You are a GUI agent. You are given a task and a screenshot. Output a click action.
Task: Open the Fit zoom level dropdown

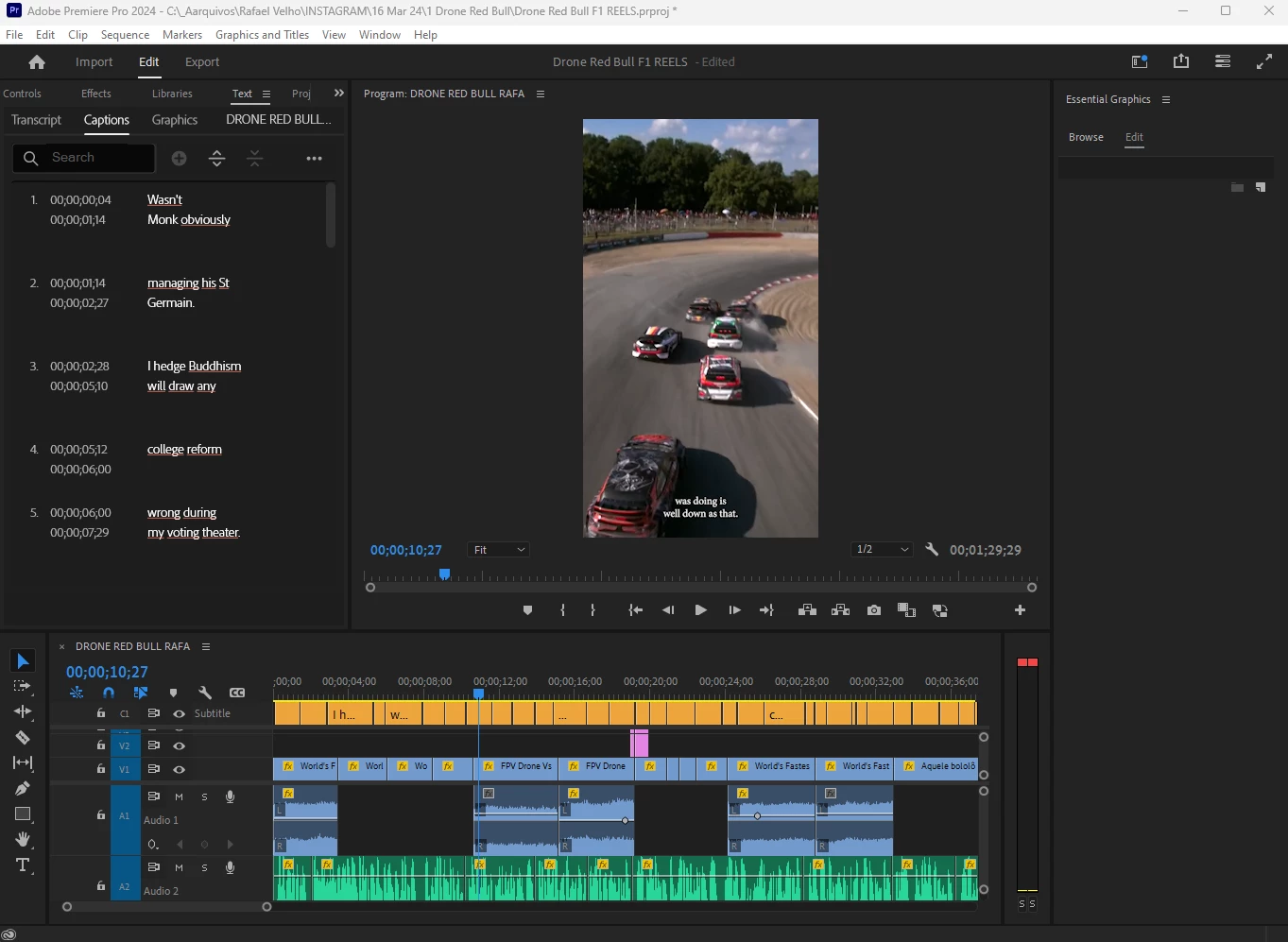click(498, 550)
